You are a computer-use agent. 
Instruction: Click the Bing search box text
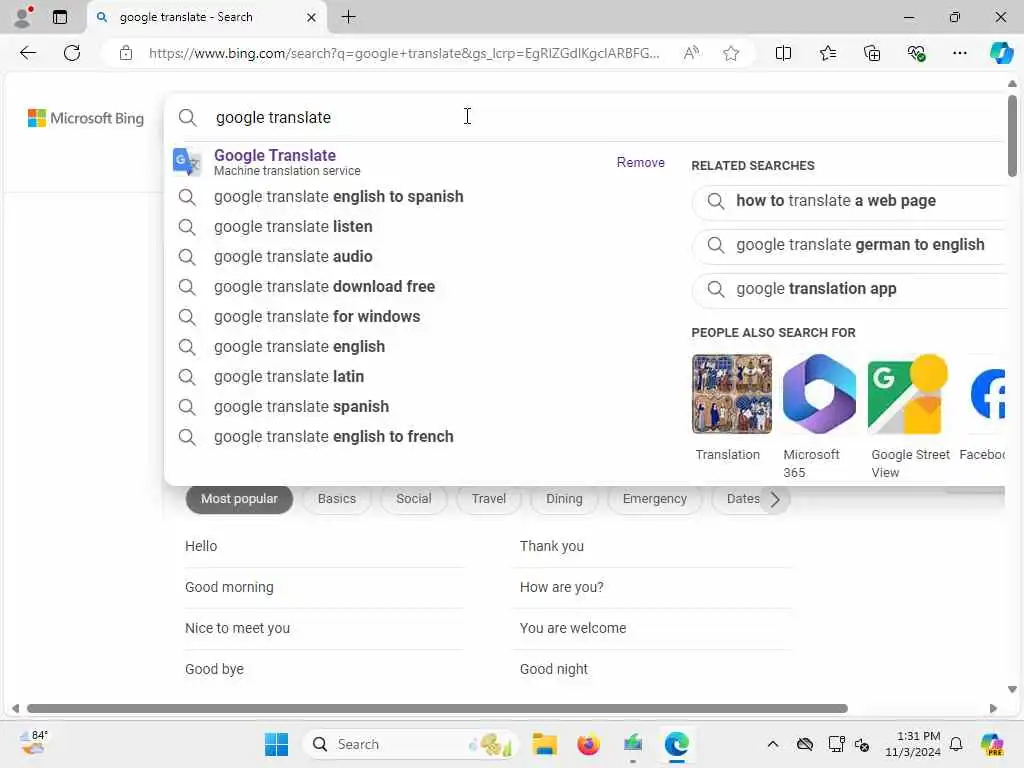point(273,118)
